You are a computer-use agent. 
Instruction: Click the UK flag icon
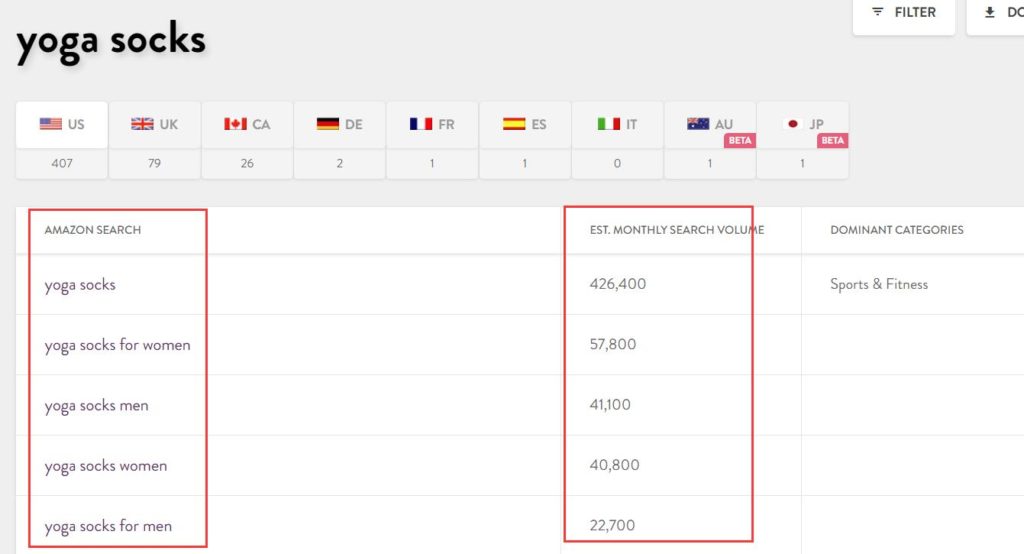click(142, 123)
